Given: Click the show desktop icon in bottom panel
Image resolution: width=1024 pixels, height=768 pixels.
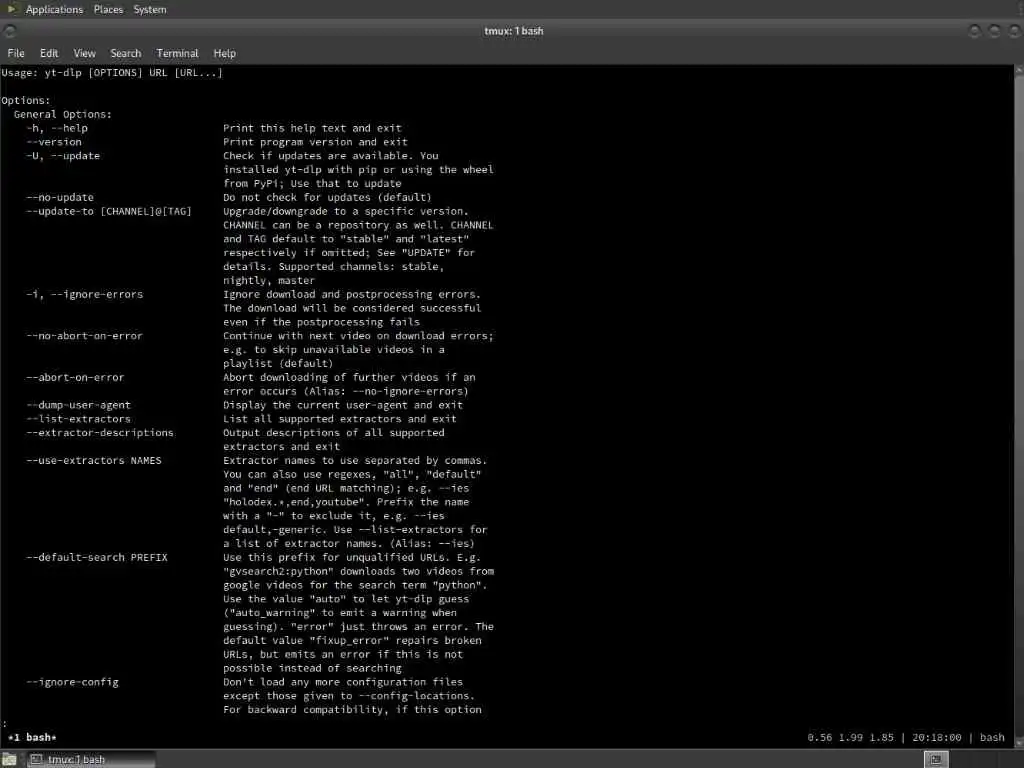Looking at the screenshot, I should pos(9,759).
